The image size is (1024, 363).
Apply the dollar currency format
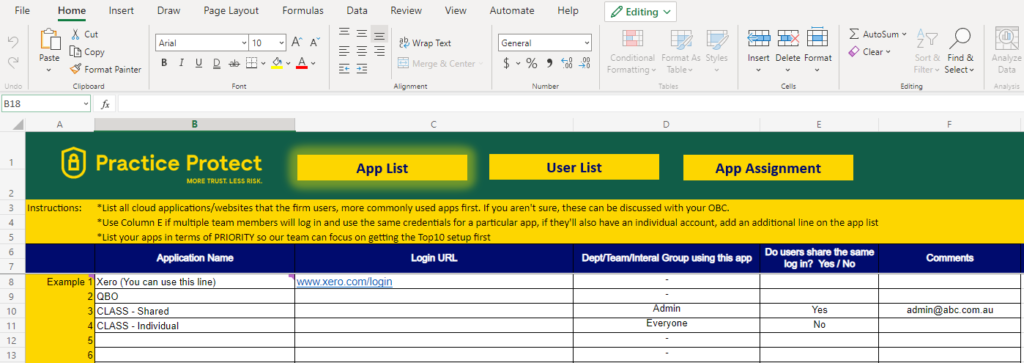click(507, 63)
